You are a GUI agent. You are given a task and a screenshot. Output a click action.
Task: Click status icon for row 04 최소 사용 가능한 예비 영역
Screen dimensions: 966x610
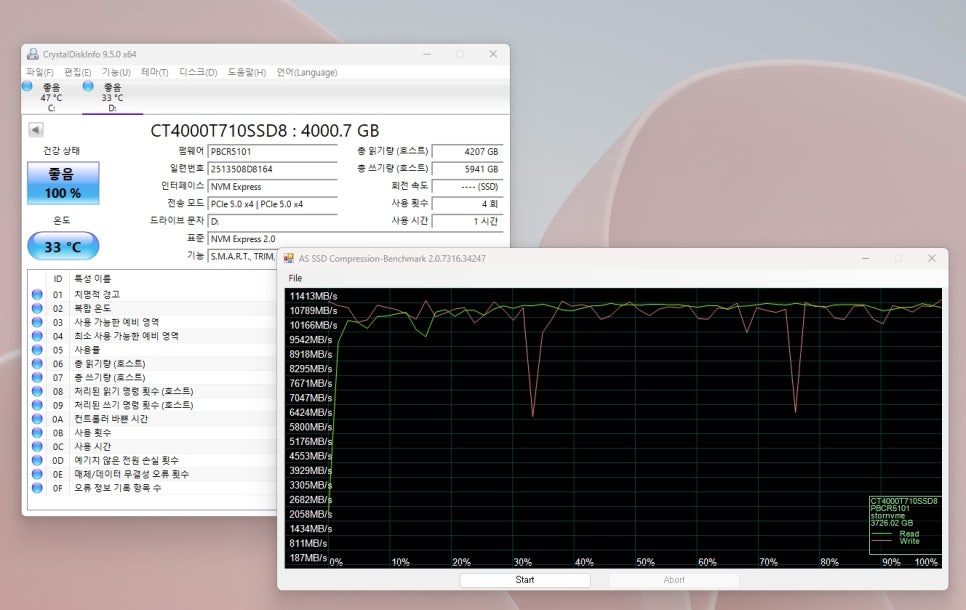tap(37, 336)
